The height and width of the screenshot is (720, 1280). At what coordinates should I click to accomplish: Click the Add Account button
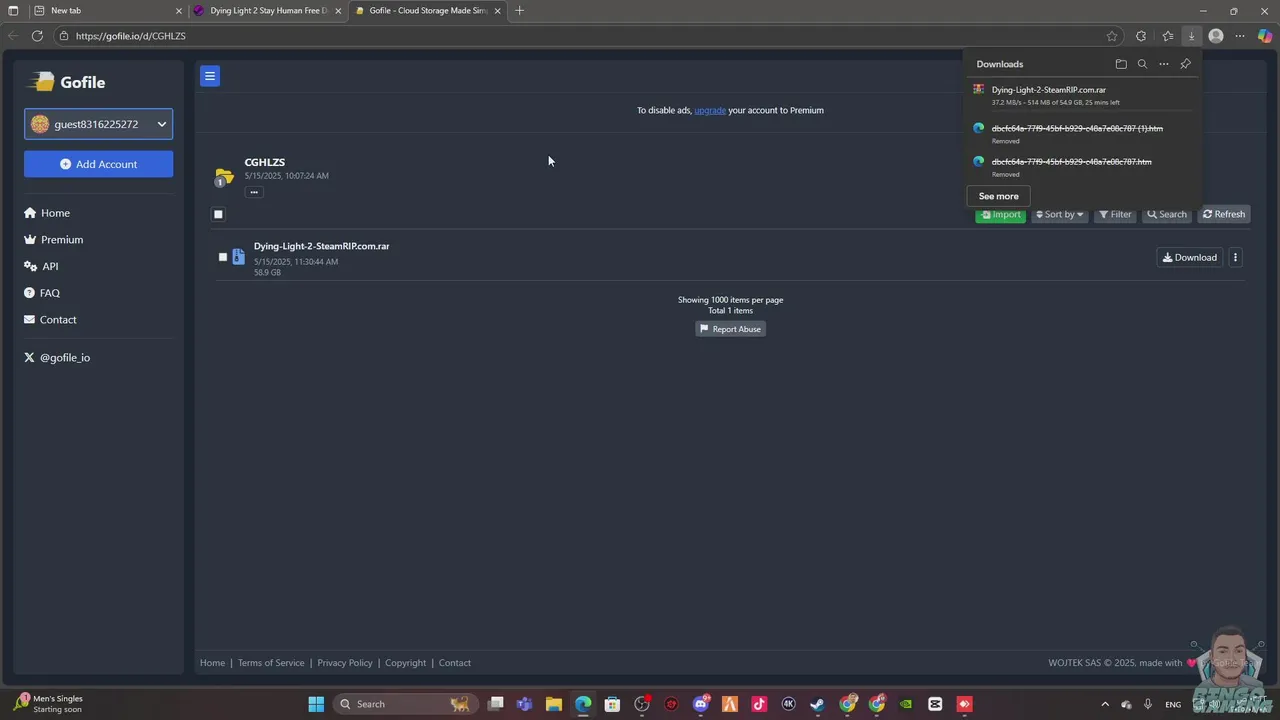98,164
